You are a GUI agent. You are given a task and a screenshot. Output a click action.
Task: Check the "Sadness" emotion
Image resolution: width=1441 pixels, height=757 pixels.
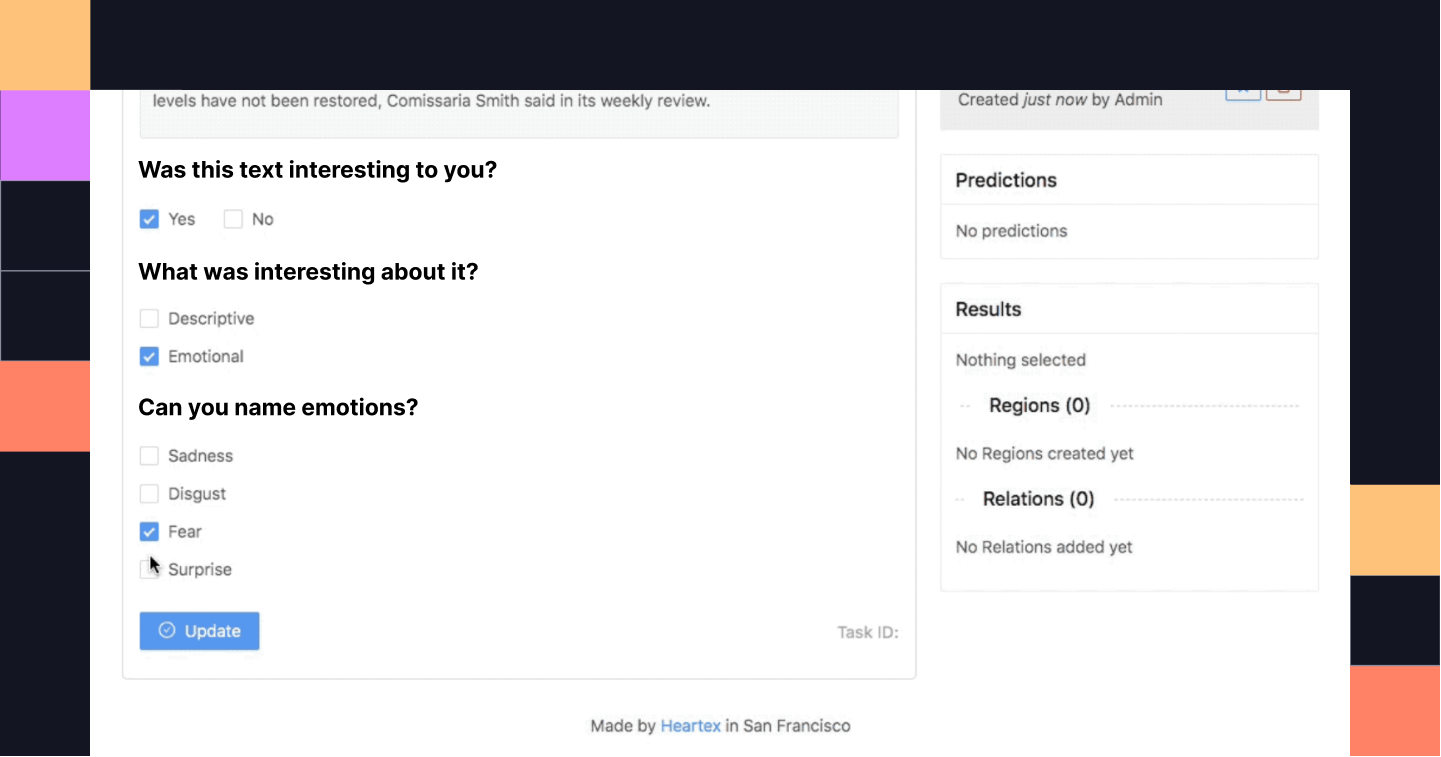[x=149, y=455]
